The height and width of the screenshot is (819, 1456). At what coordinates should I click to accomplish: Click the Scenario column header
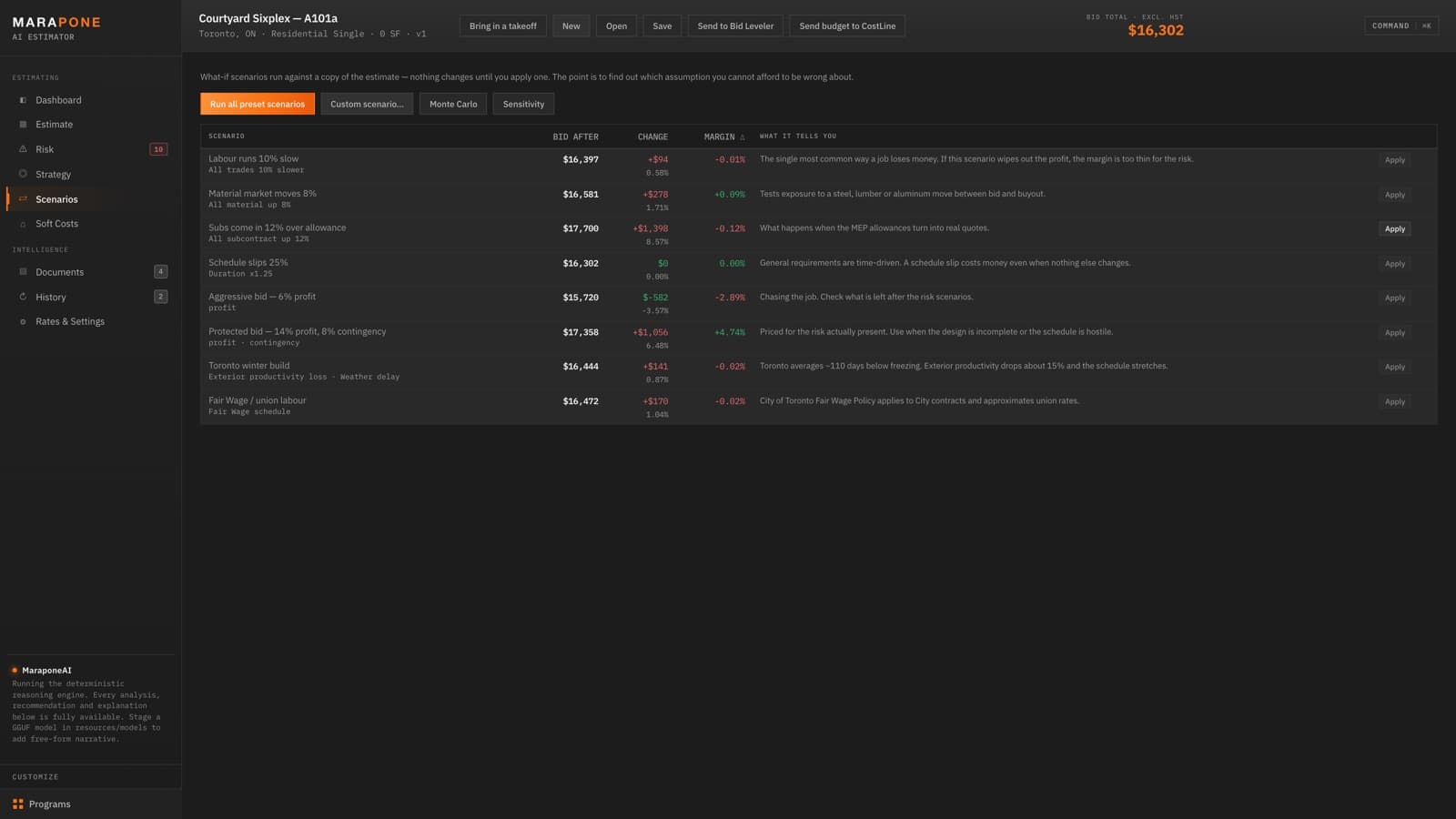(x=227, y=136)
